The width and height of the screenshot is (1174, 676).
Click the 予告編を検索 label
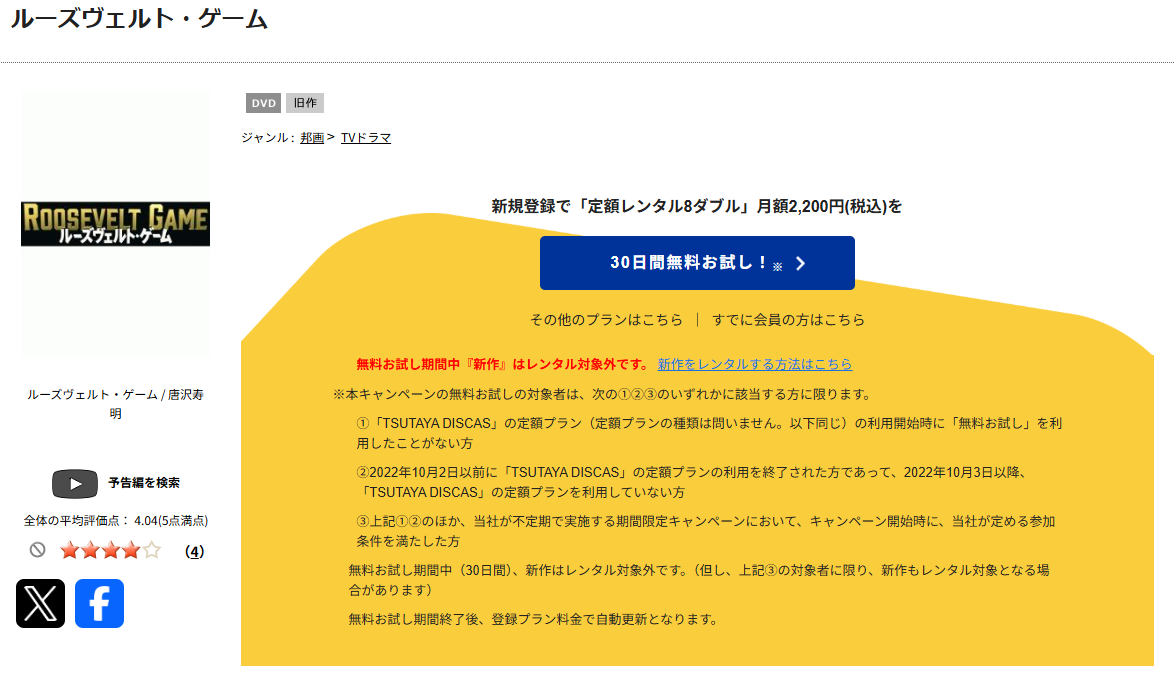144,483
